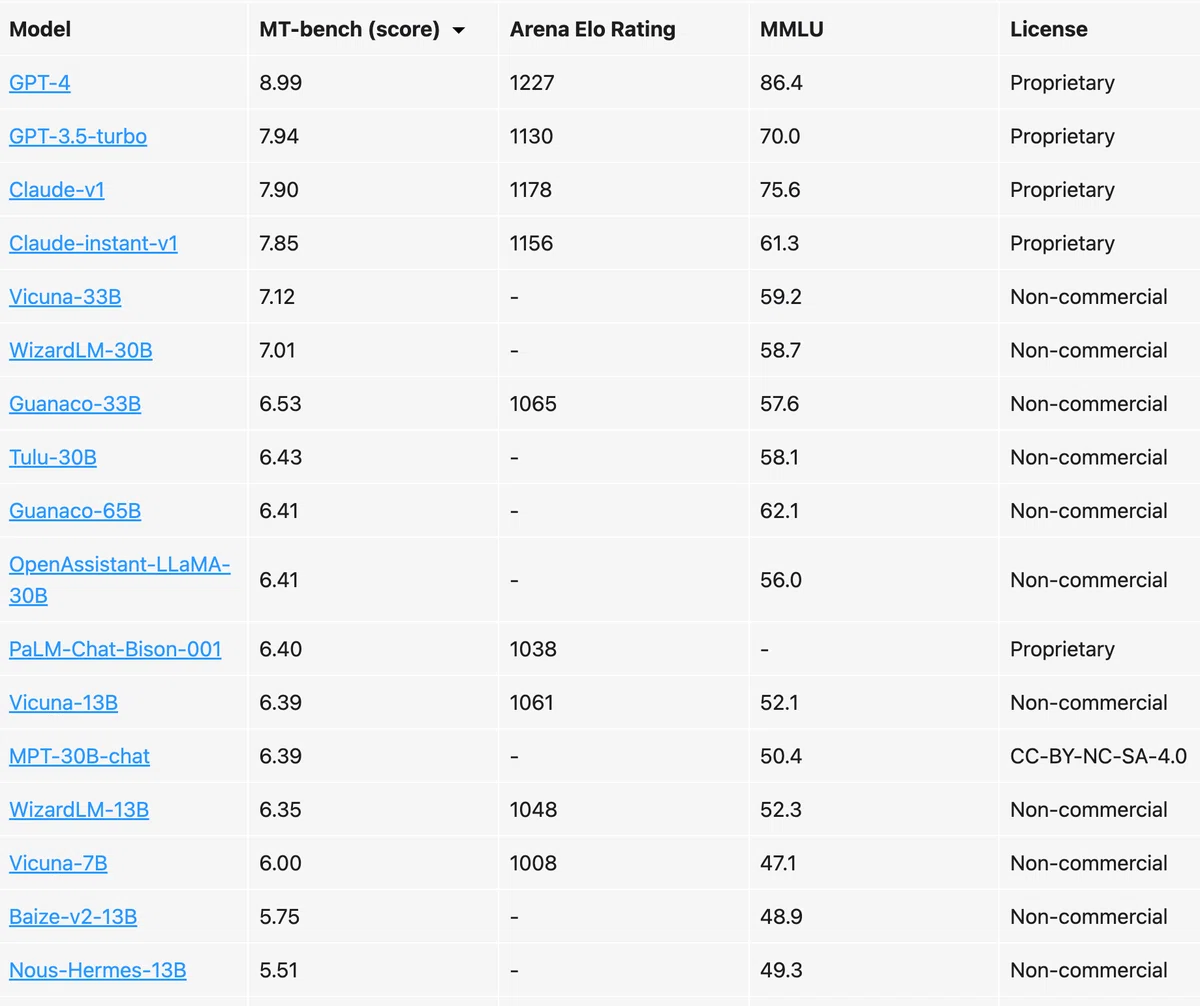Open the Claude-instant-v1 model link
Image resolution: width=1200 pixels, height=1006 pixels.
[93, 243]
